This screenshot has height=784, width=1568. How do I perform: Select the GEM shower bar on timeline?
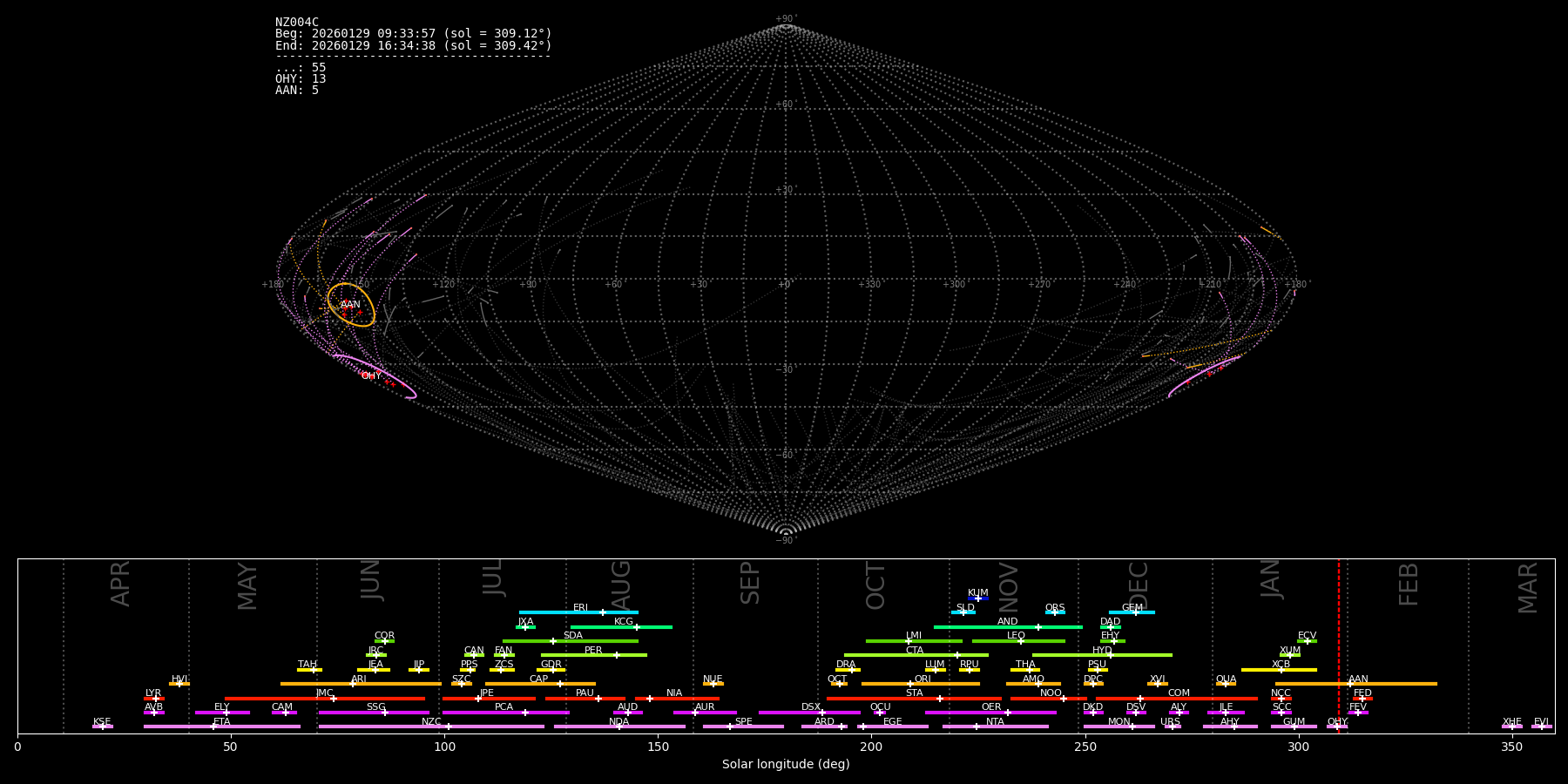(1132, 612)
